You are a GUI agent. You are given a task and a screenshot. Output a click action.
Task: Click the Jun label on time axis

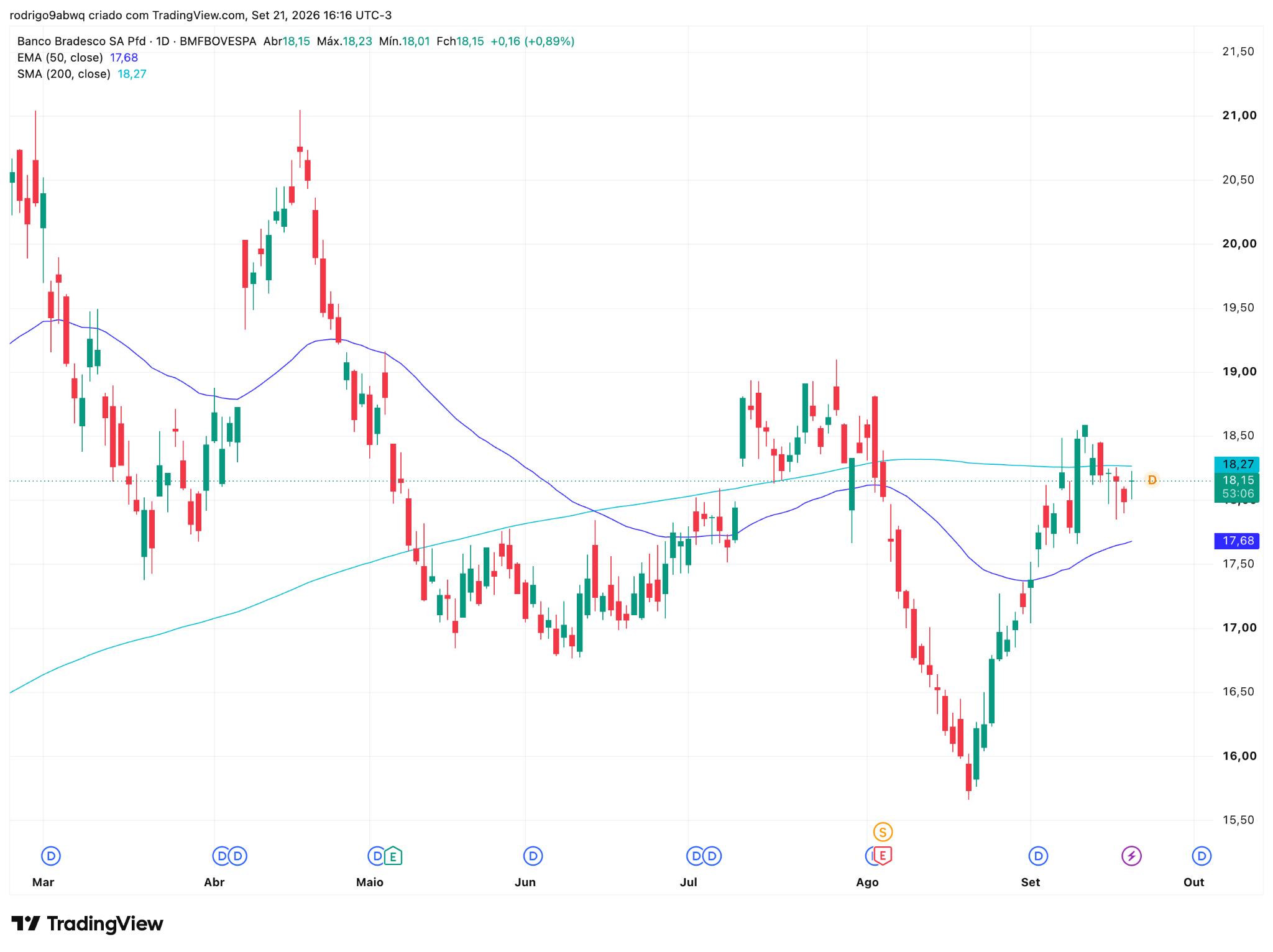point(525,882)
